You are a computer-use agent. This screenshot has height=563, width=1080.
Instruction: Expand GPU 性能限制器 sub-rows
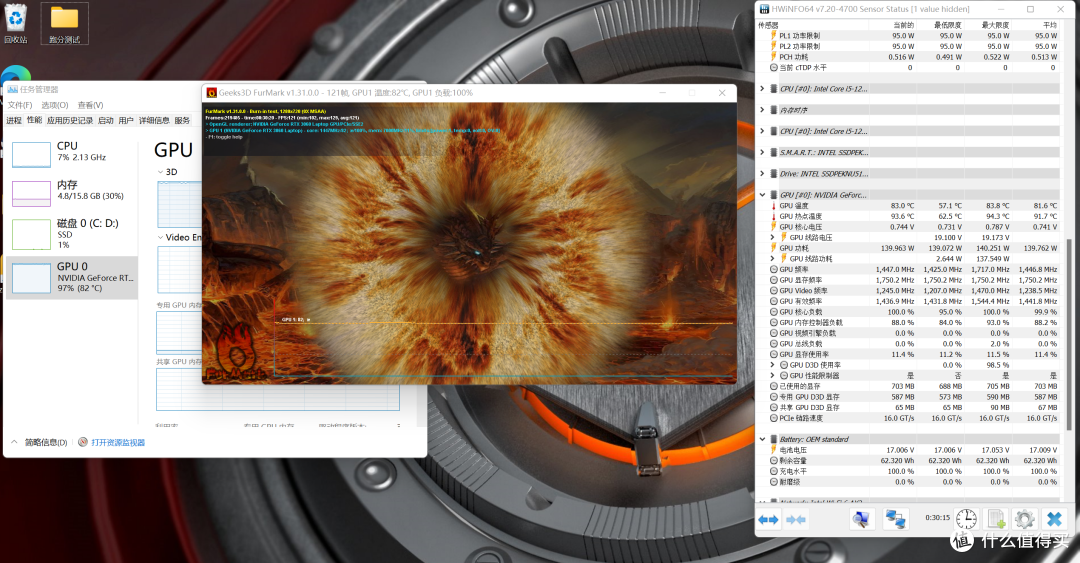tap(772, 376)
